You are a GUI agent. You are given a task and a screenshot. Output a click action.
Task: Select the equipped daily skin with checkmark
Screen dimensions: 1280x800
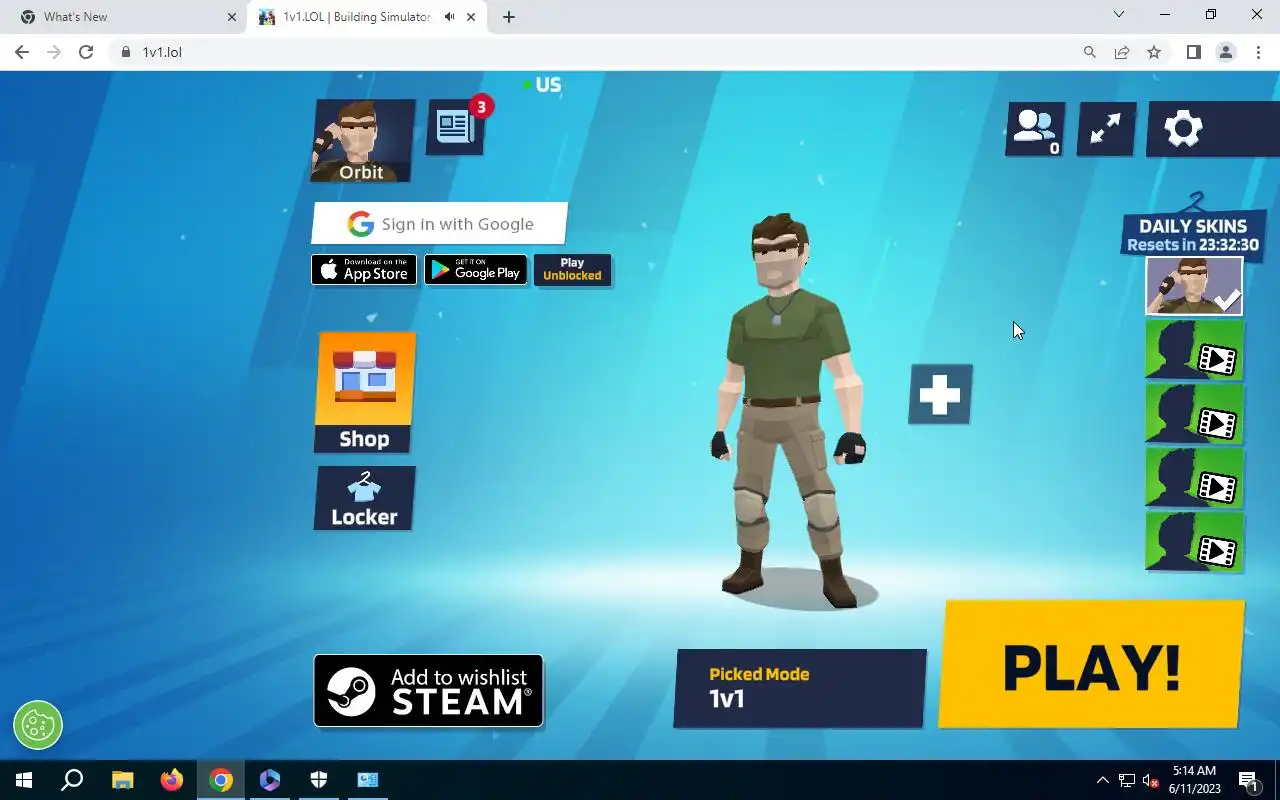pyautogui.click(x=1194, y=286)
